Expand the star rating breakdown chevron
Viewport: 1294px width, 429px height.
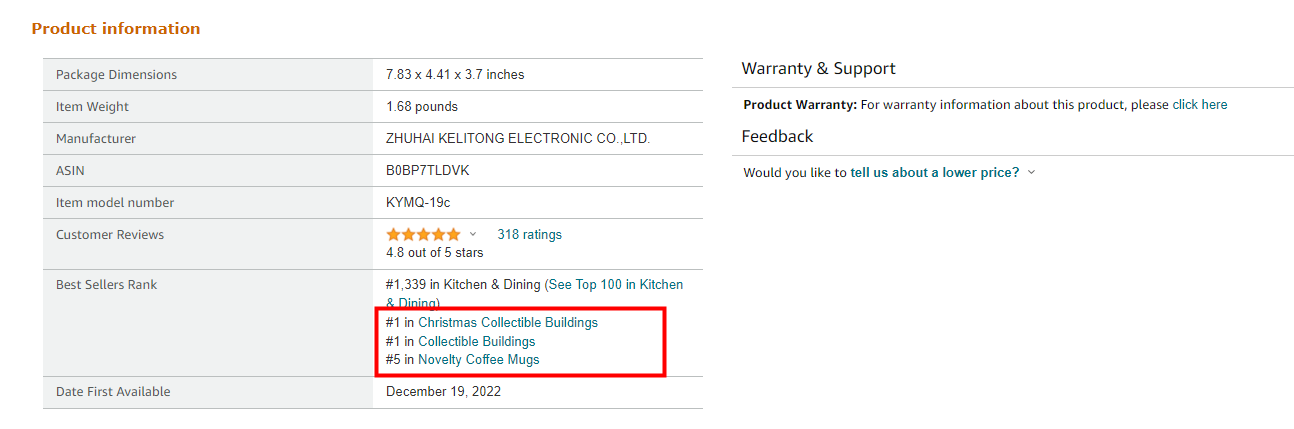(x=473, y=234)
